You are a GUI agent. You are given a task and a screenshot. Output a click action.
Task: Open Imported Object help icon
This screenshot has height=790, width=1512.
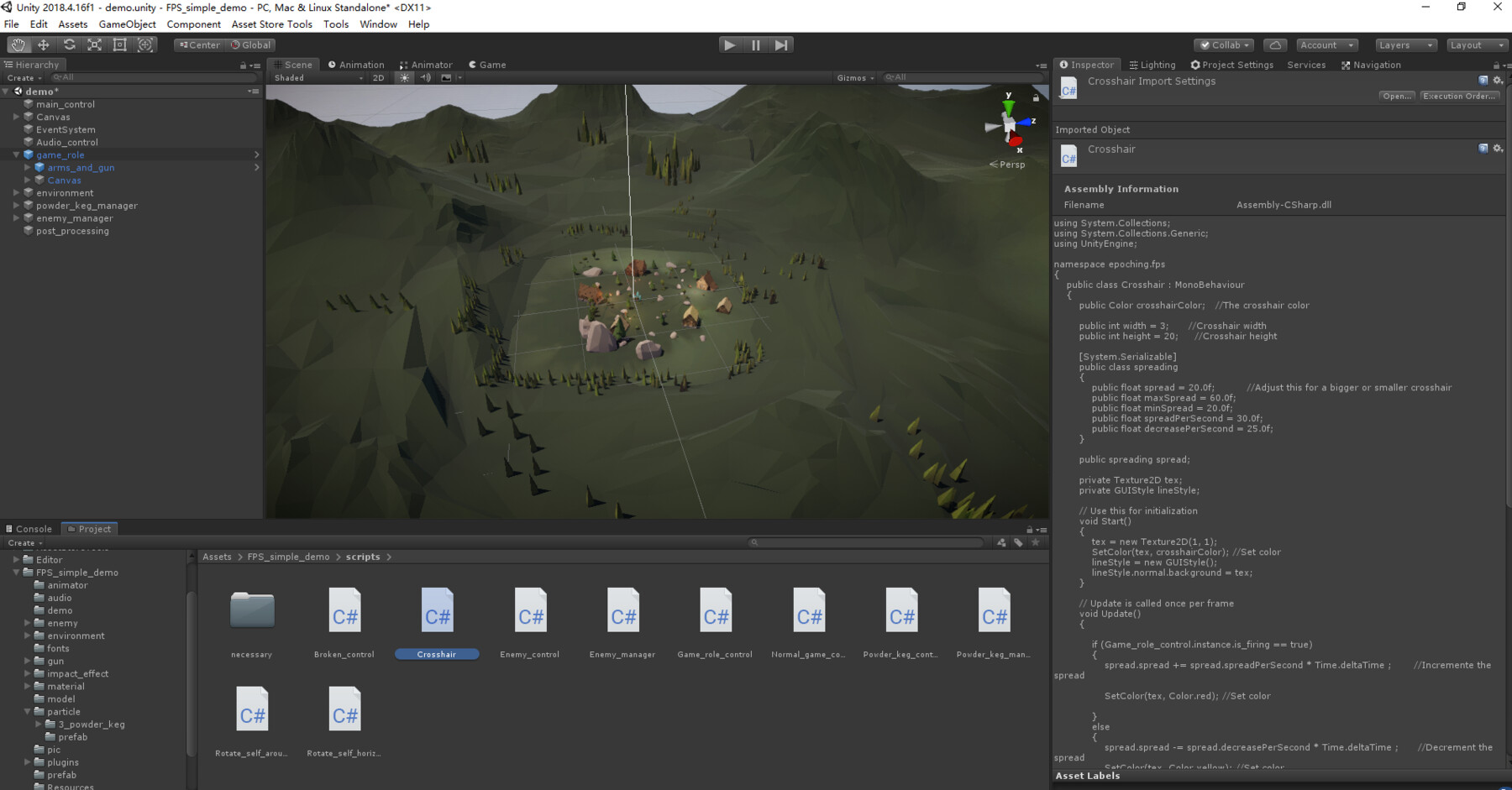coord(1483,149)
